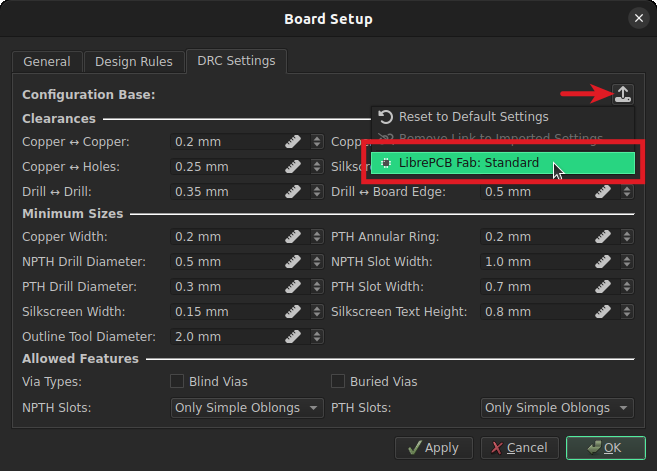The height and width of the screenshot is (471, 657).
Task: Choose Reset to Default Settings menu entry
Action: pyautogui.click(x=503, y=117)
